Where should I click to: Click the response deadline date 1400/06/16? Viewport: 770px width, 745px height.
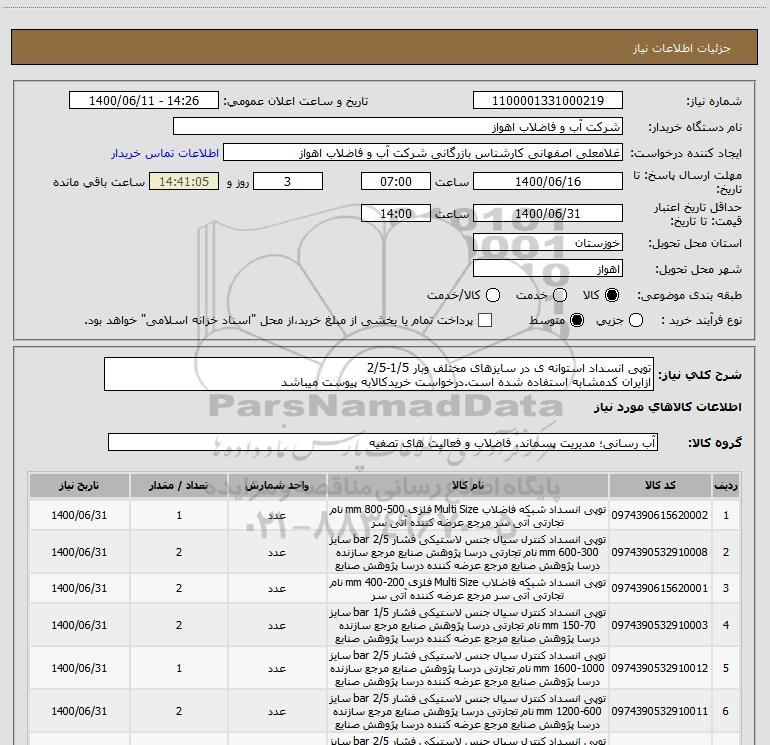click(x=548, y=182)
